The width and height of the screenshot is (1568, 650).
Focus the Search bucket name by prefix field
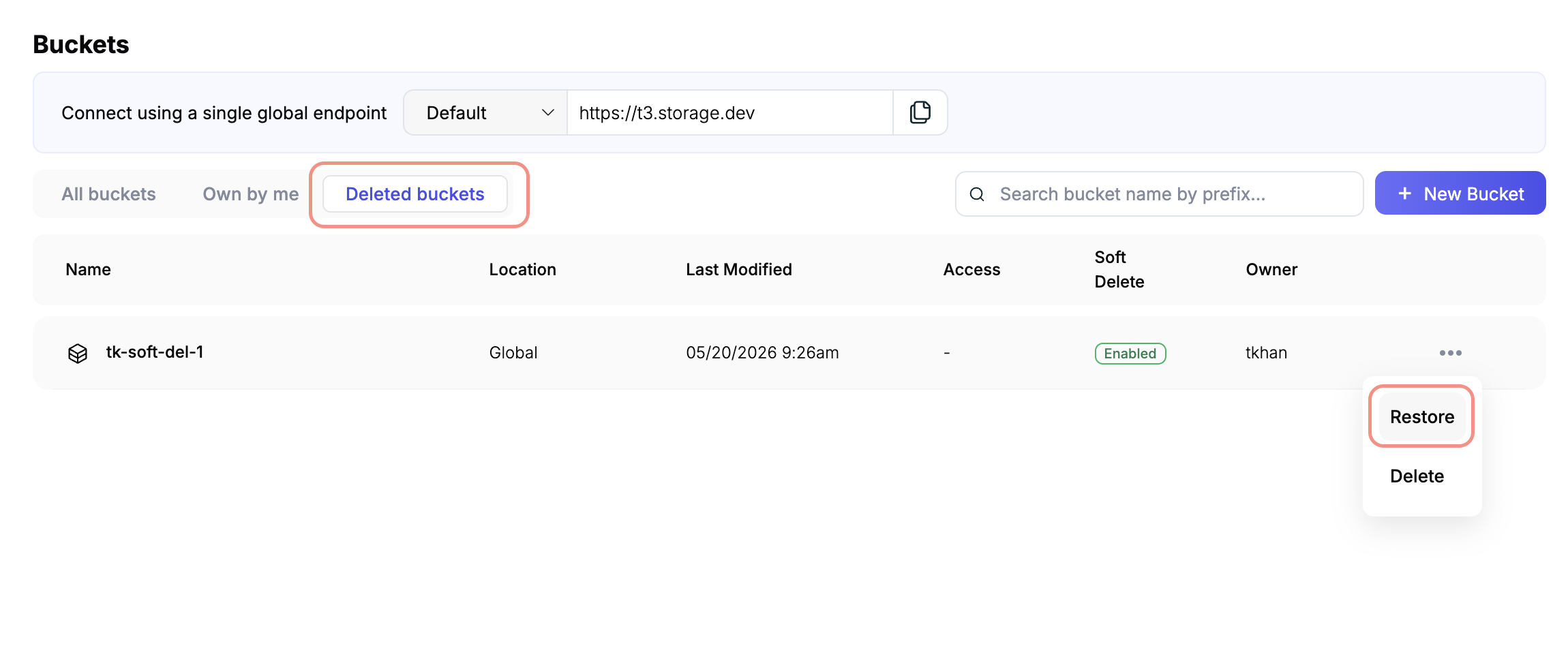1159,194
